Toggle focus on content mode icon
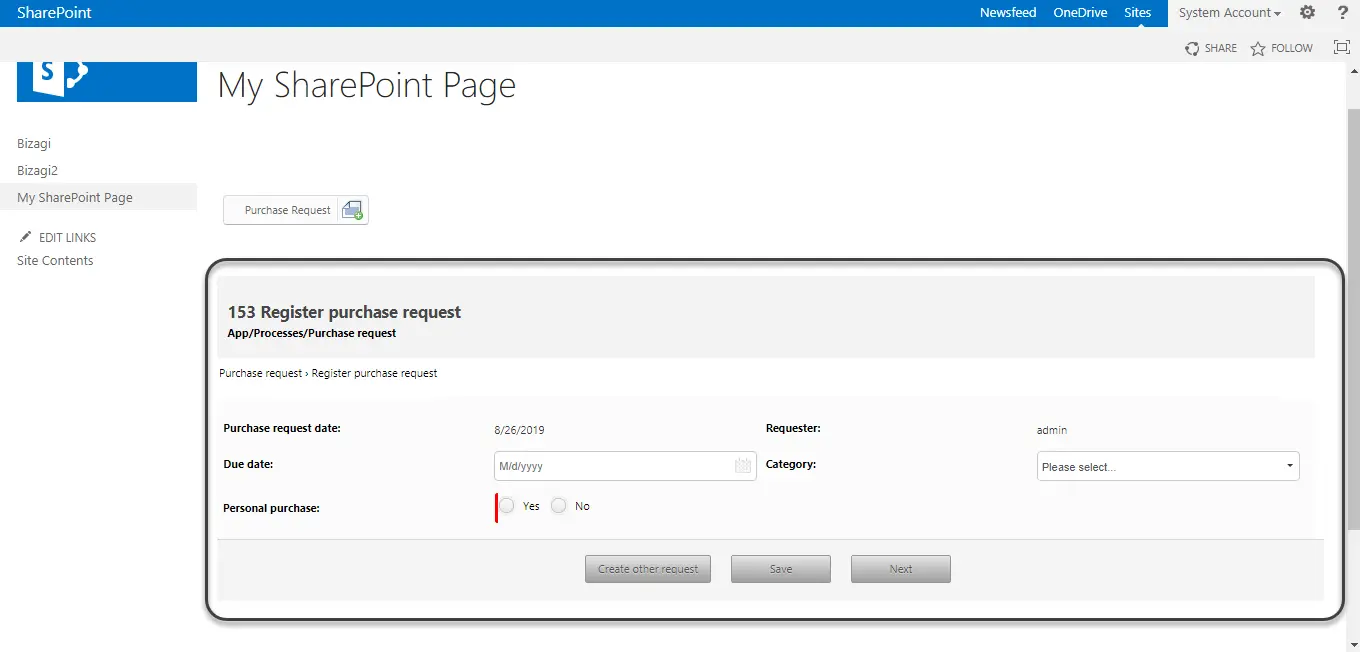Screen dimensions: 1360x652 (1342, 47)
